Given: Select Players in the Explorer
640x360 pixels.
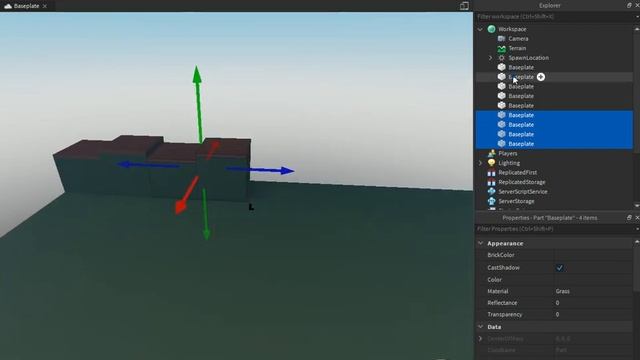Looking at the screenshot, I should 508,153.
